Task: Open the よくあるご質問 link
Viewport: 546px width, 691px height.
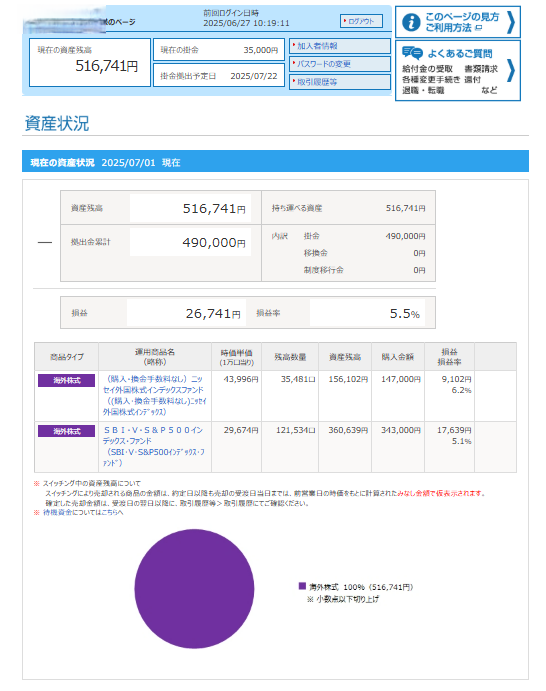Action: click(x=460, y=54)
